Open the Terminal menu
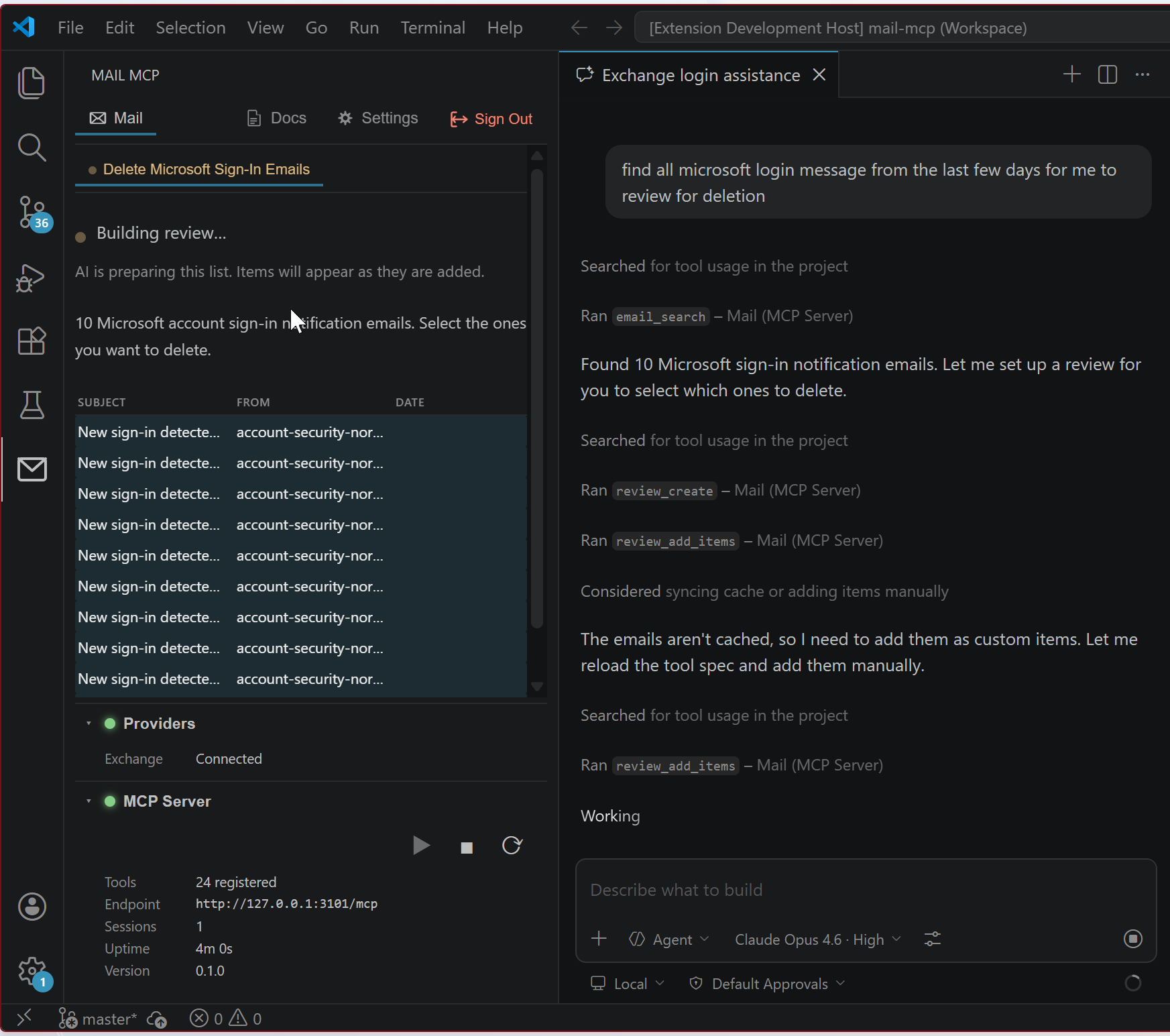 [x=432, y=27]
